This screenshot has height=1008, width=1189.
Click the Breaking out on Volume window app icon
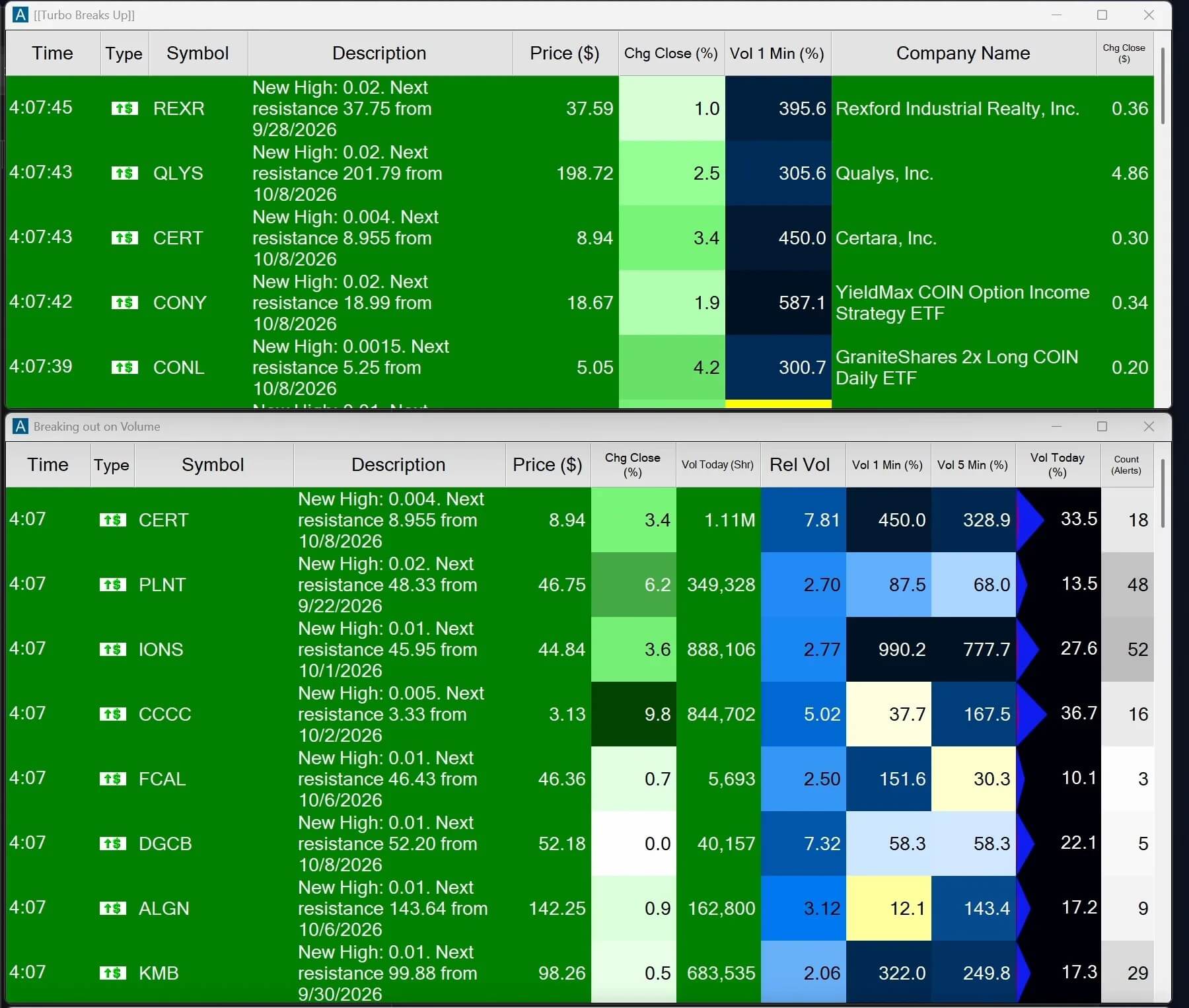click(20, 426)
